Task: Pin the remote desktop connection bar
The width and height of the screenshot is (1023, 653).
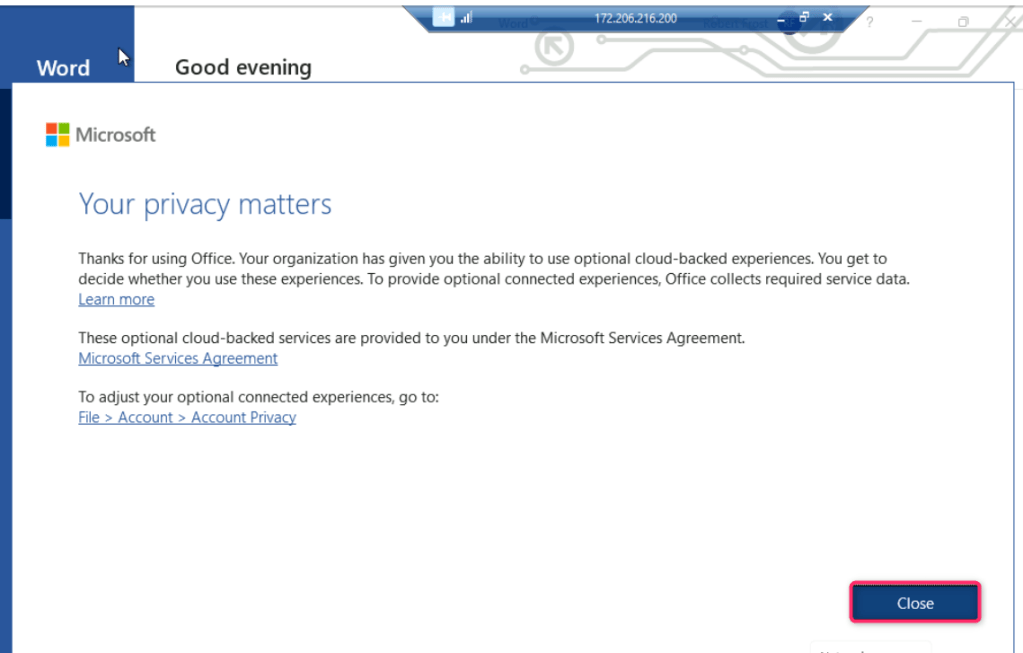Action: (x=443, y=18)
